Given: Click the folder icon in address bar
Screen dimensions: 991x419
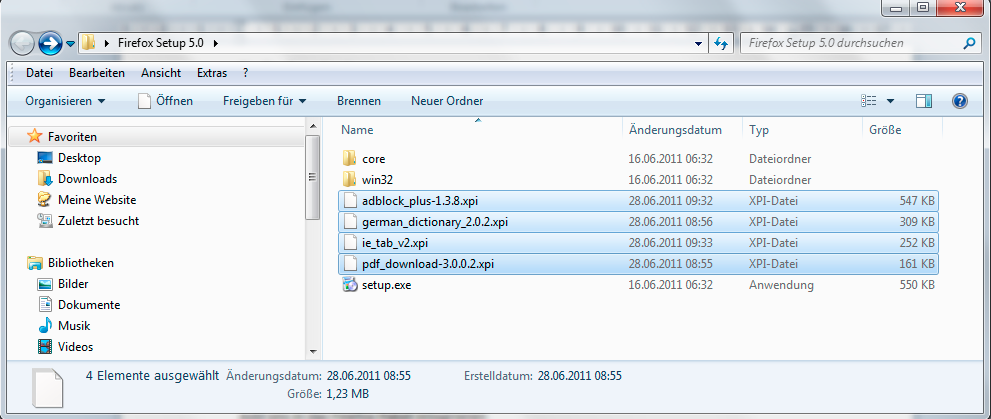Looking at the screenshot, I should (88, 44).
